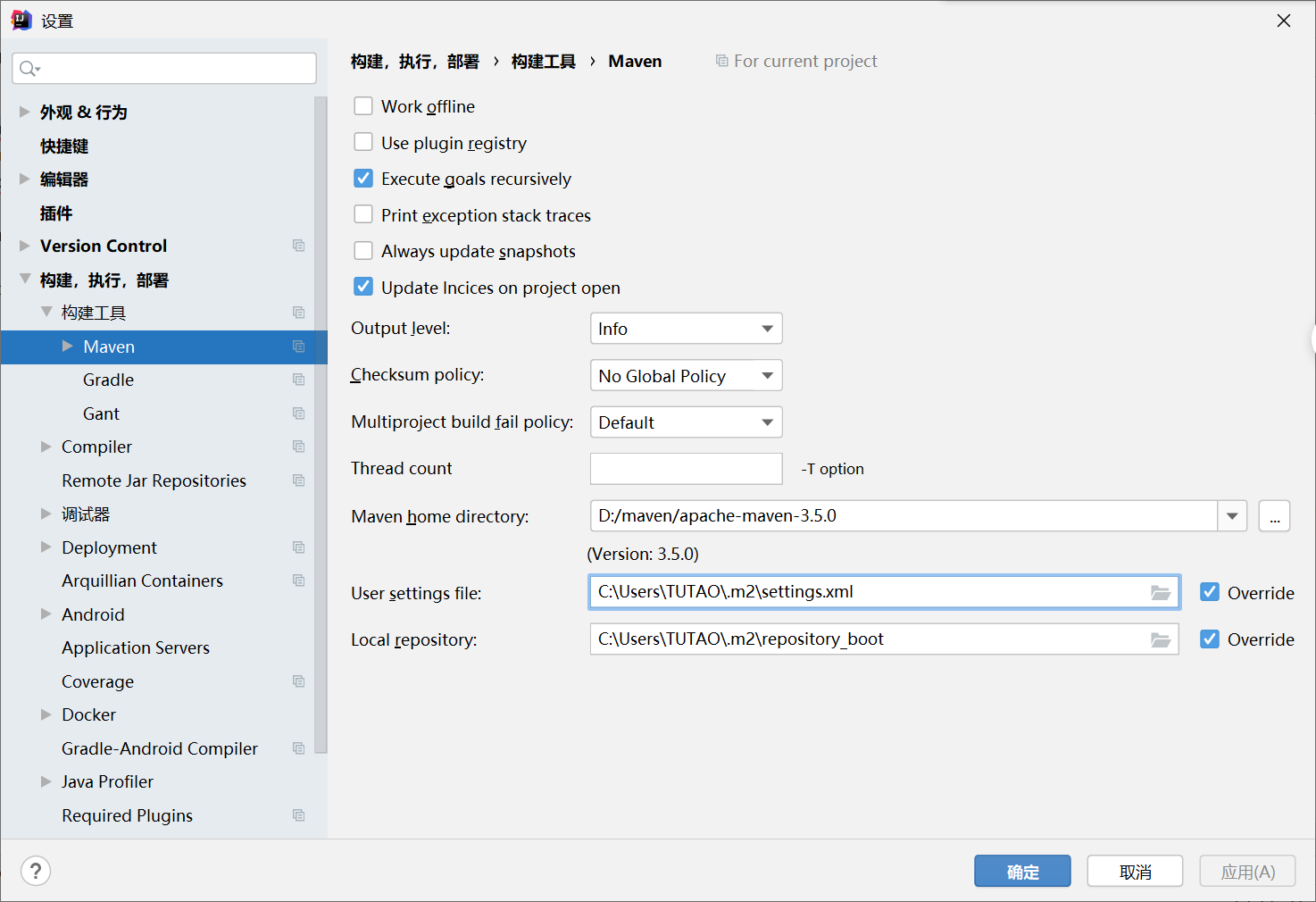
Task: Click project-scope icon beside Coverage
Action: 299,681
